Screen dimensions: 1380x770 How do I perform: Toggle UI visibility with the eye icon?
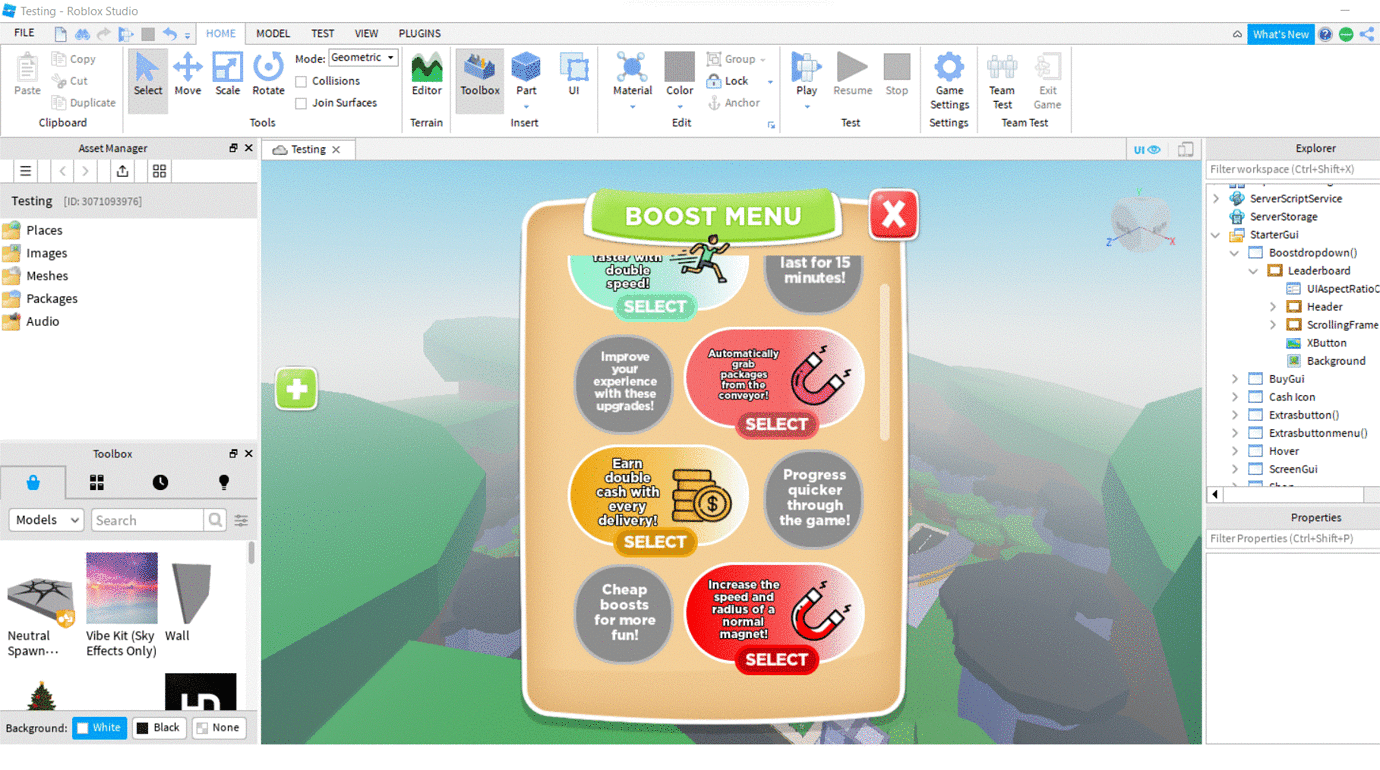[1156, 148]
